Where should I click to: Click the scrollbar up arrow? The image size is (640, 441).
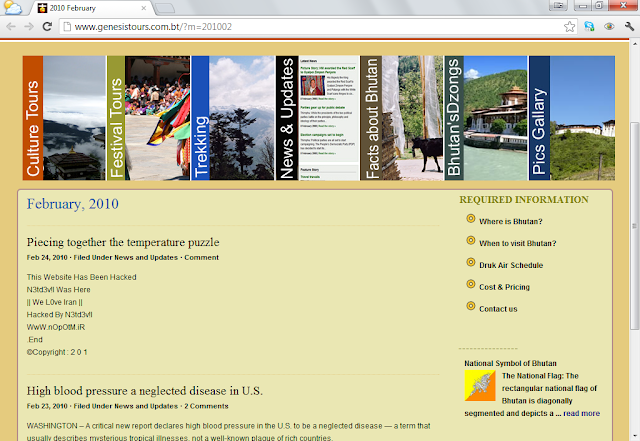pos(635,43)
